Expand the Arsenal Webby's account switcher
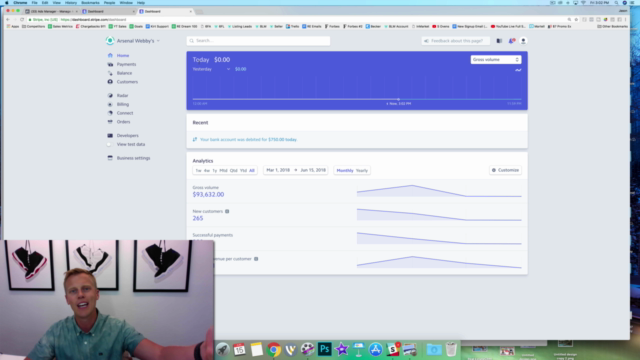Viewport: 640px width, 360px height. [x=138, y=41]
